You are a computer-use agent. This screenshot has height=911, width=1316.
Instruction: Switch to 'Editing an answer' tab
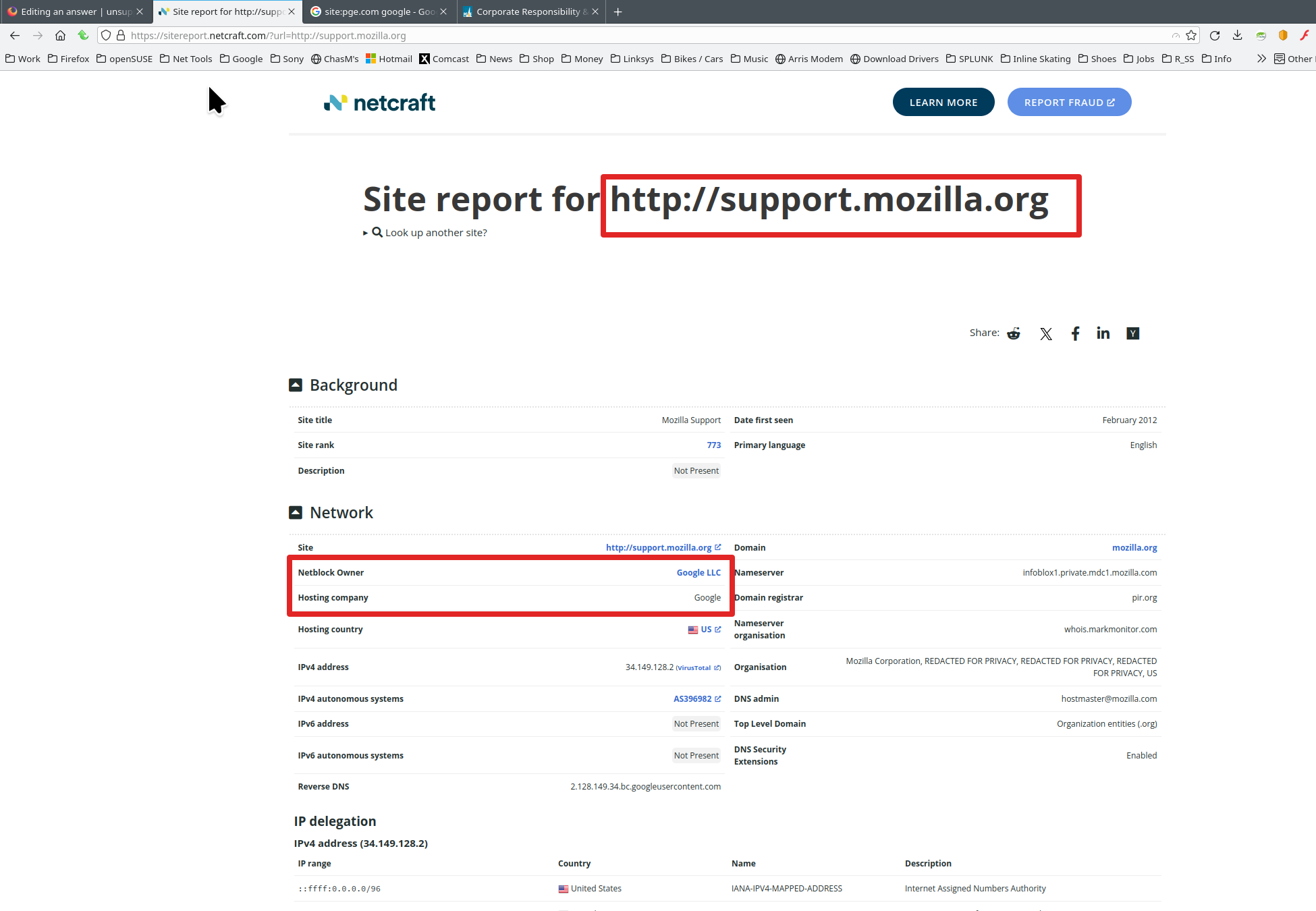click(71, 11)
